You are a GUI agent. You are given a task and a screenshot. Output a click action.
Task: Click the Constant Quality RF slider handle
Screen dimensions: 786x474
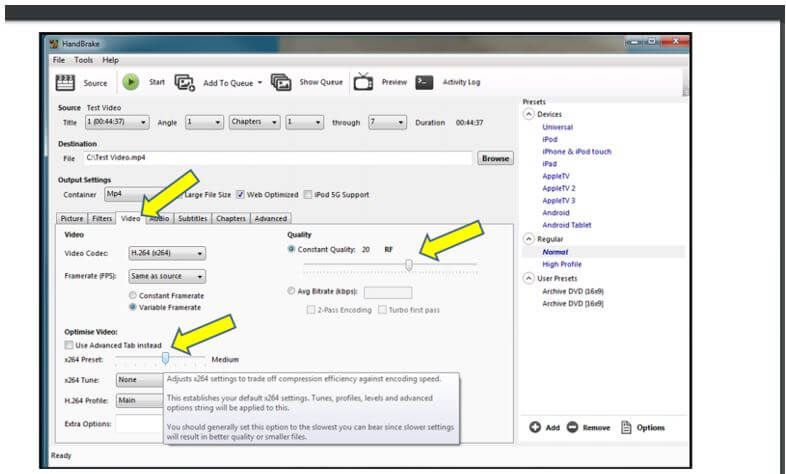click(x=409, y=265)
